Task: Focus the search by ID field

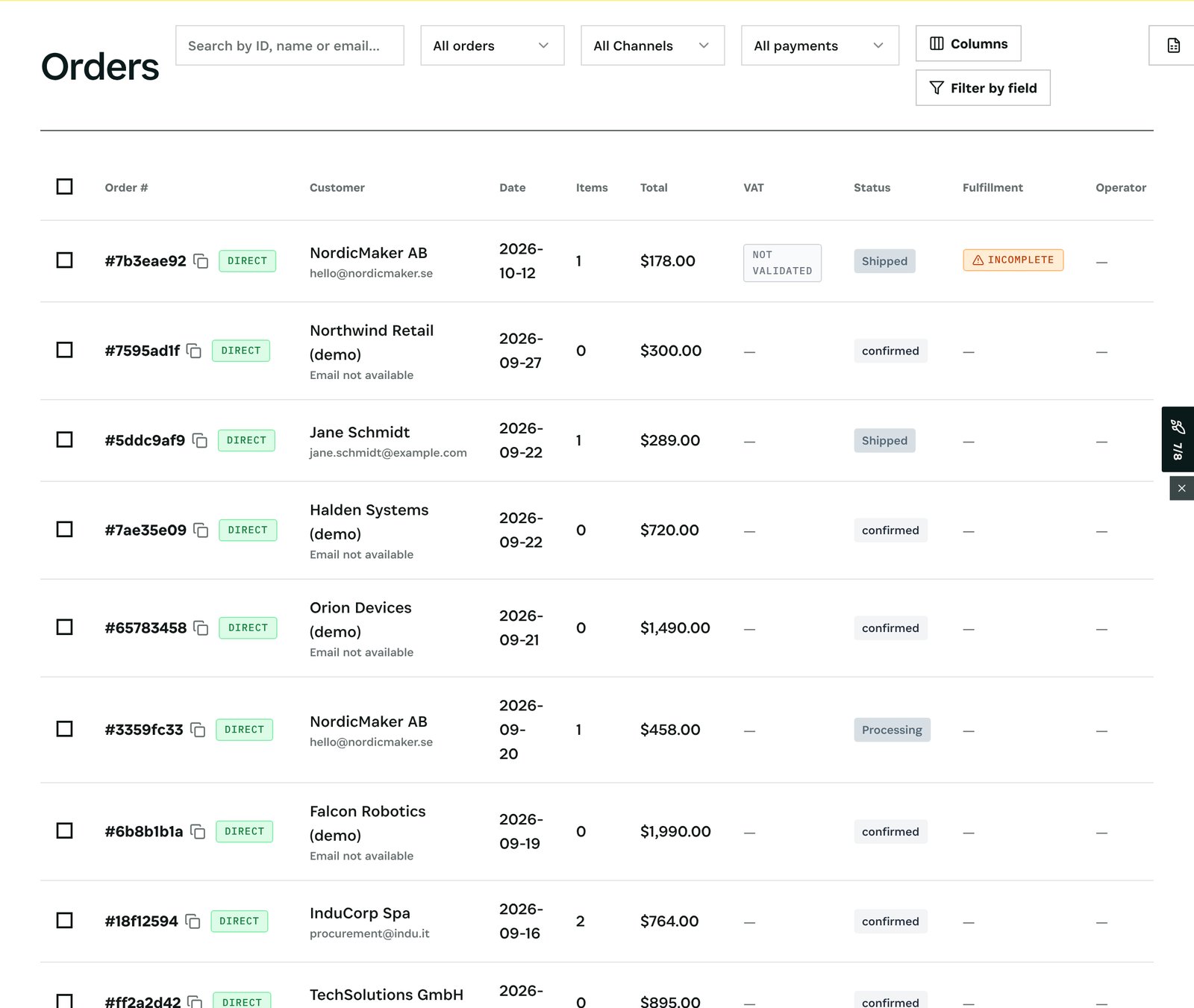Action: 290,46
